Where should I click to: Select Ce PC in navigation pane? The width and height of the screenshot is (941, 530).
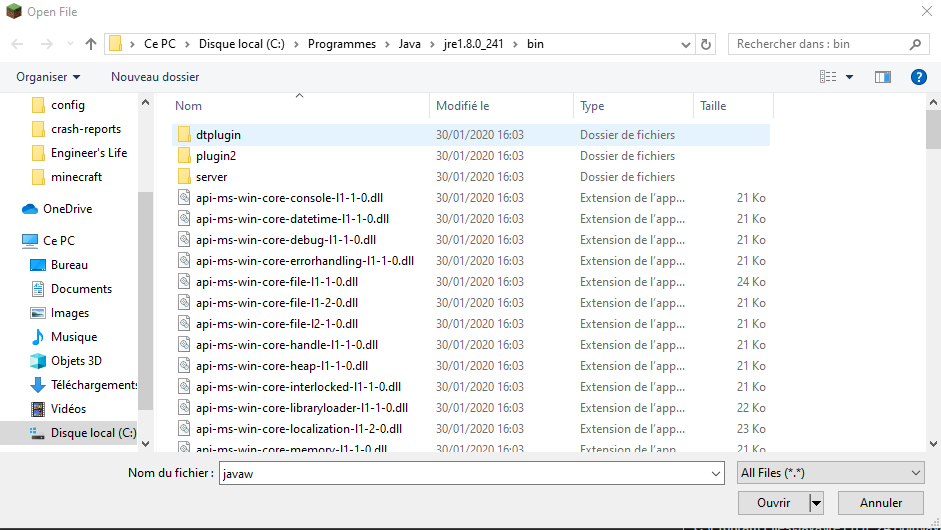pyautogui.click(x=59, y=241)
